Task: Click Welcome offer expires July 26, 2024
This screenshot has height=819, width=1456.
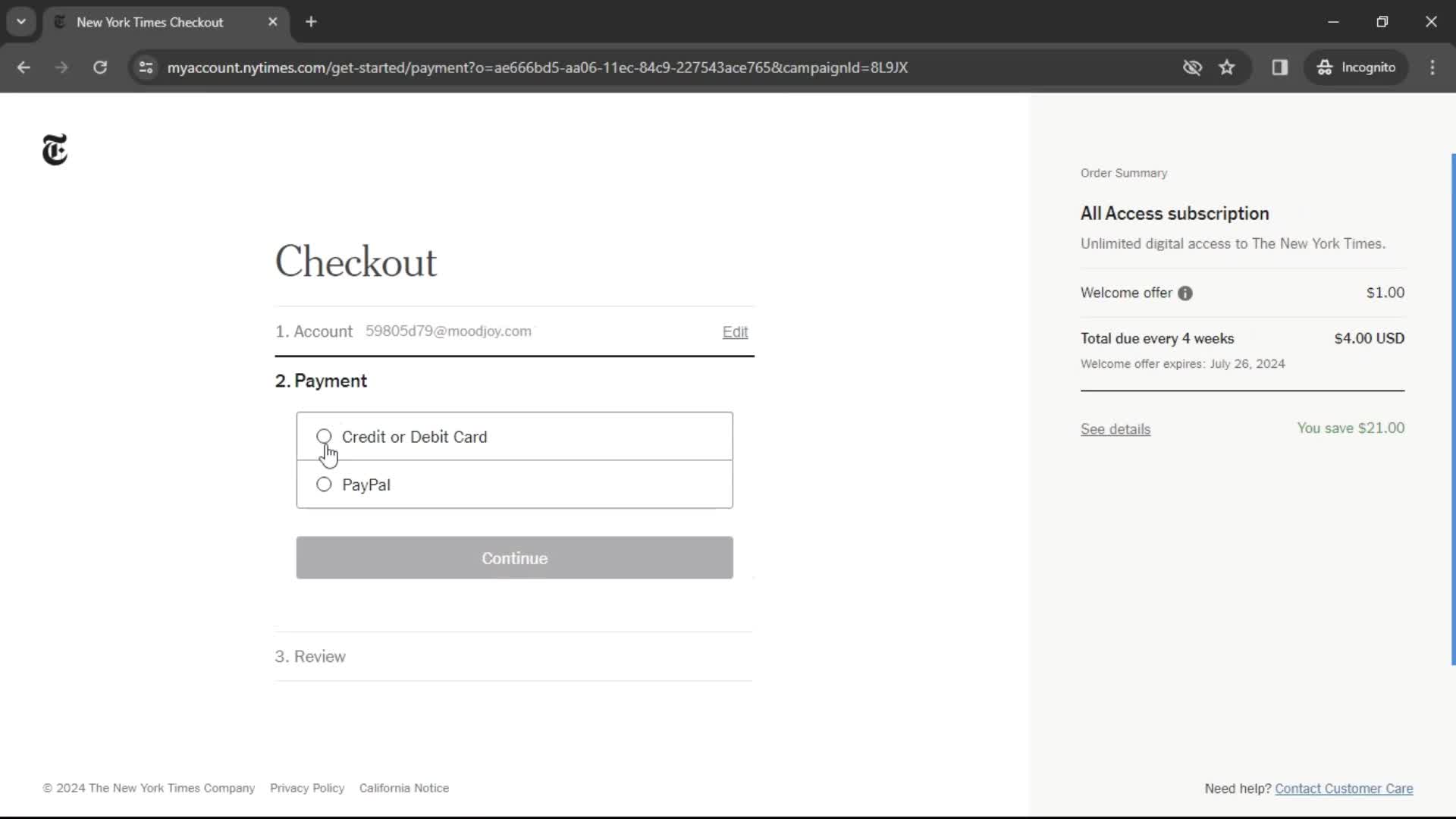Action: [1183, 364]
